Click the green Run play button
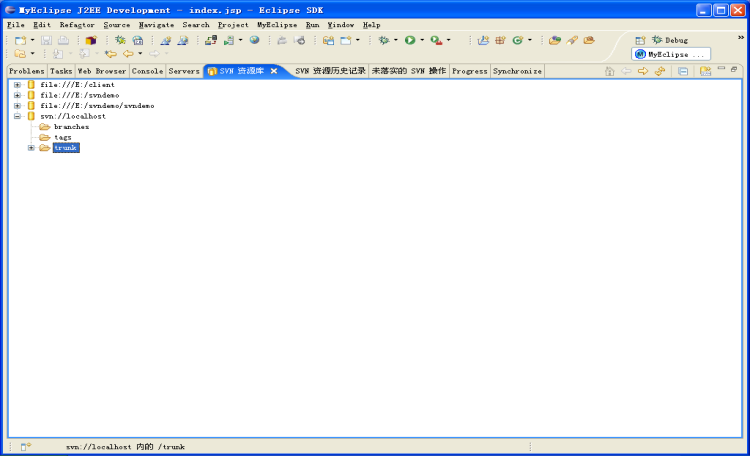 (410, 41)
